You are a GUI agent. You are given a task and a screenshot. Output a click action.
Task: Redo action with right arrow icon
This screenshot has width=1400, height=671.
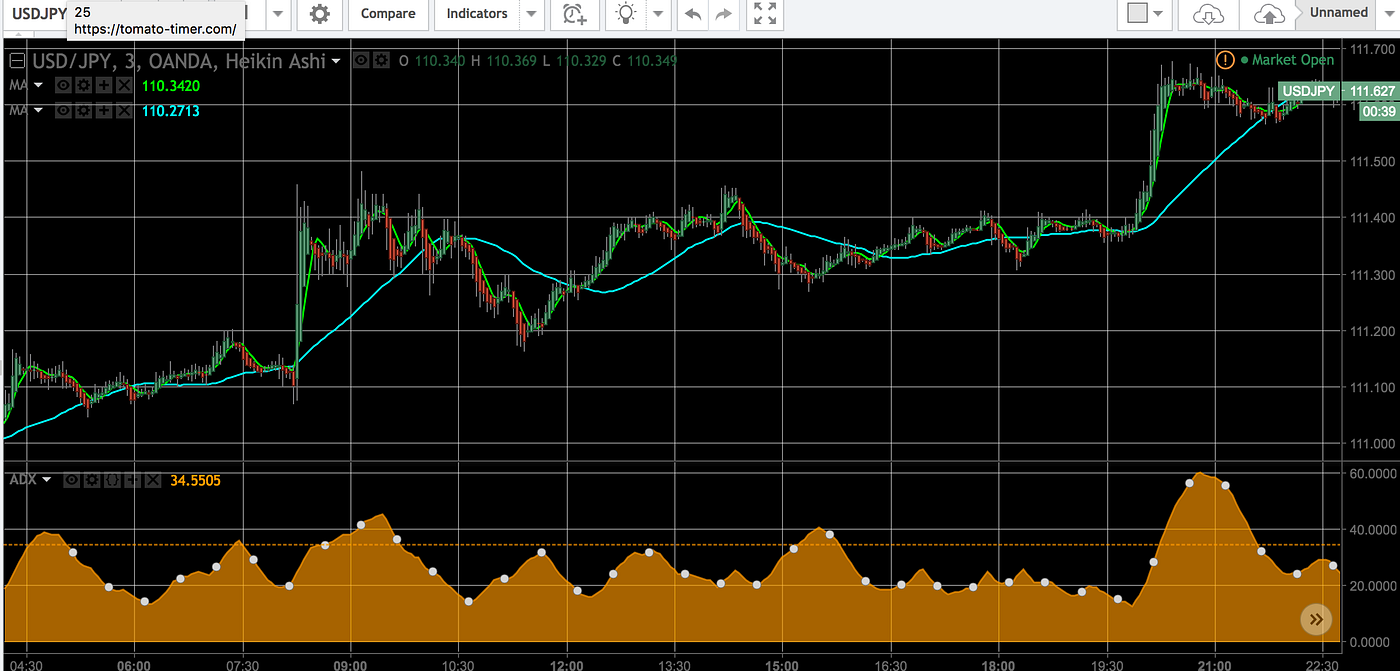coord(725,14)
